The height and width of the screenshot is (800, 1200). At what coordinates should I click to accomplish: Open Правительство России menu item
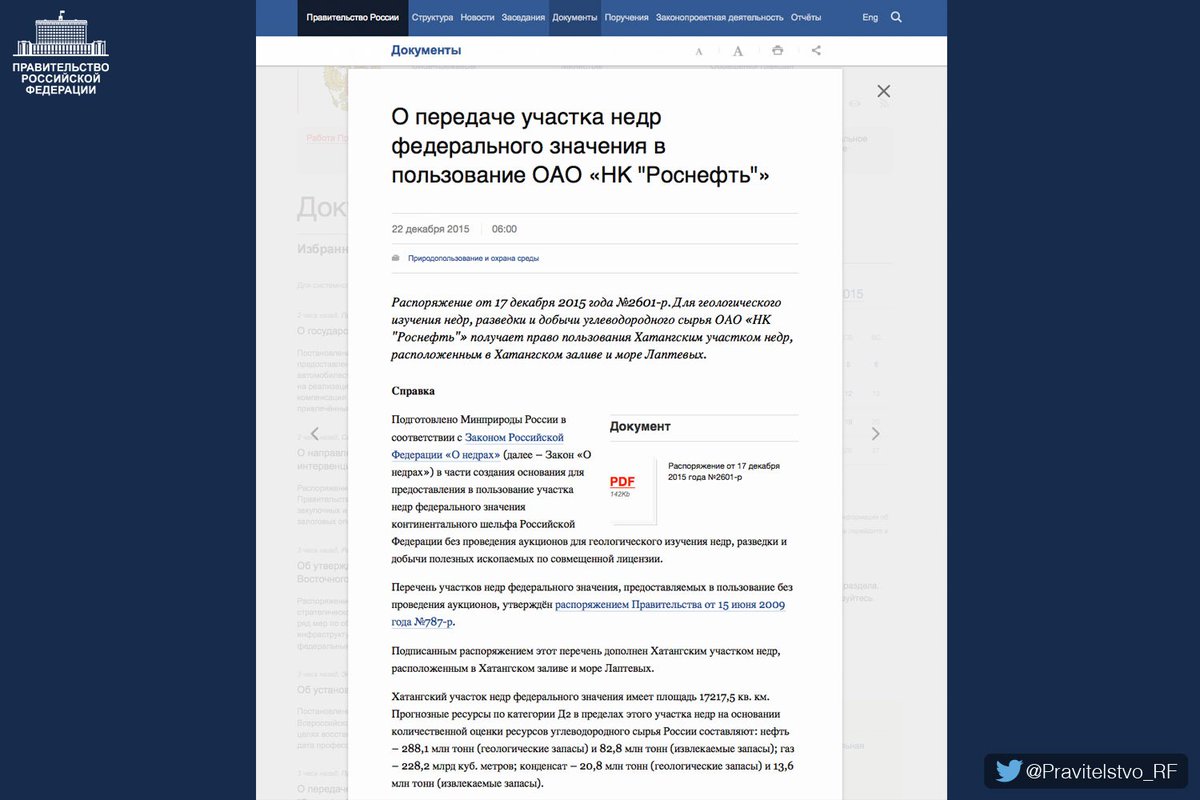353,18
